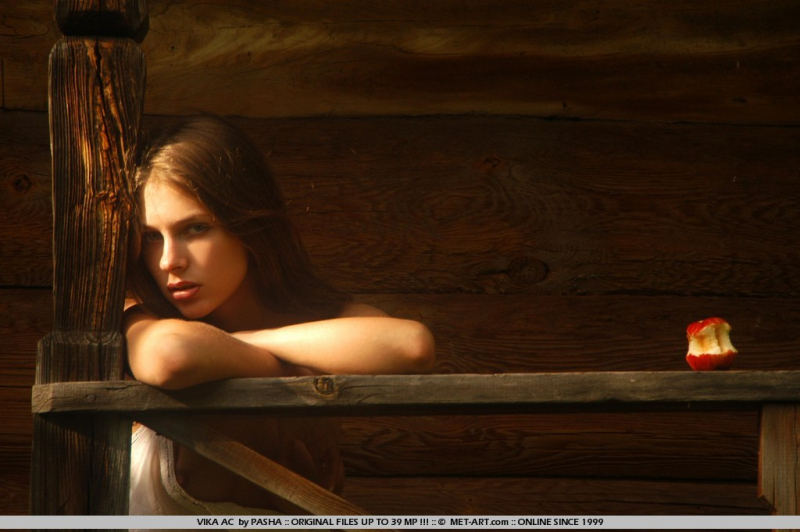This screenshot has width=800, height=532.
Task: Click the dark knot on left wall log
Action: [x=21, y=183]
